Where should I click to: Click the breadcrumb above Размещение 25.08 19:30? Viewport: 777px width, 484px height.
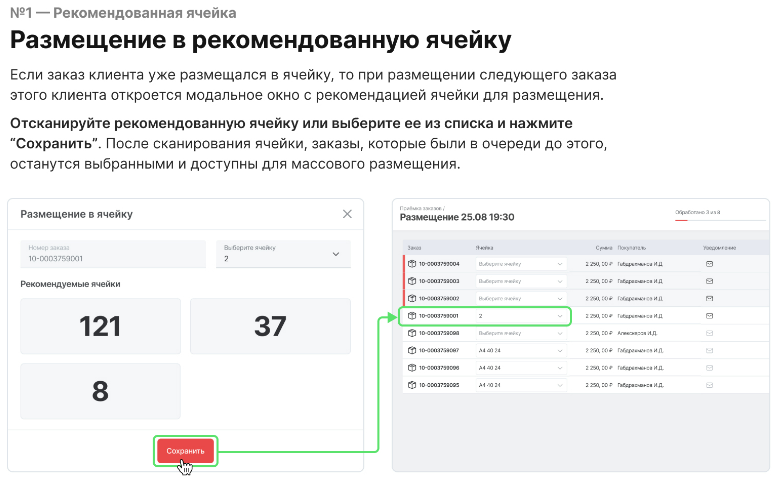[x=422, y=209]
